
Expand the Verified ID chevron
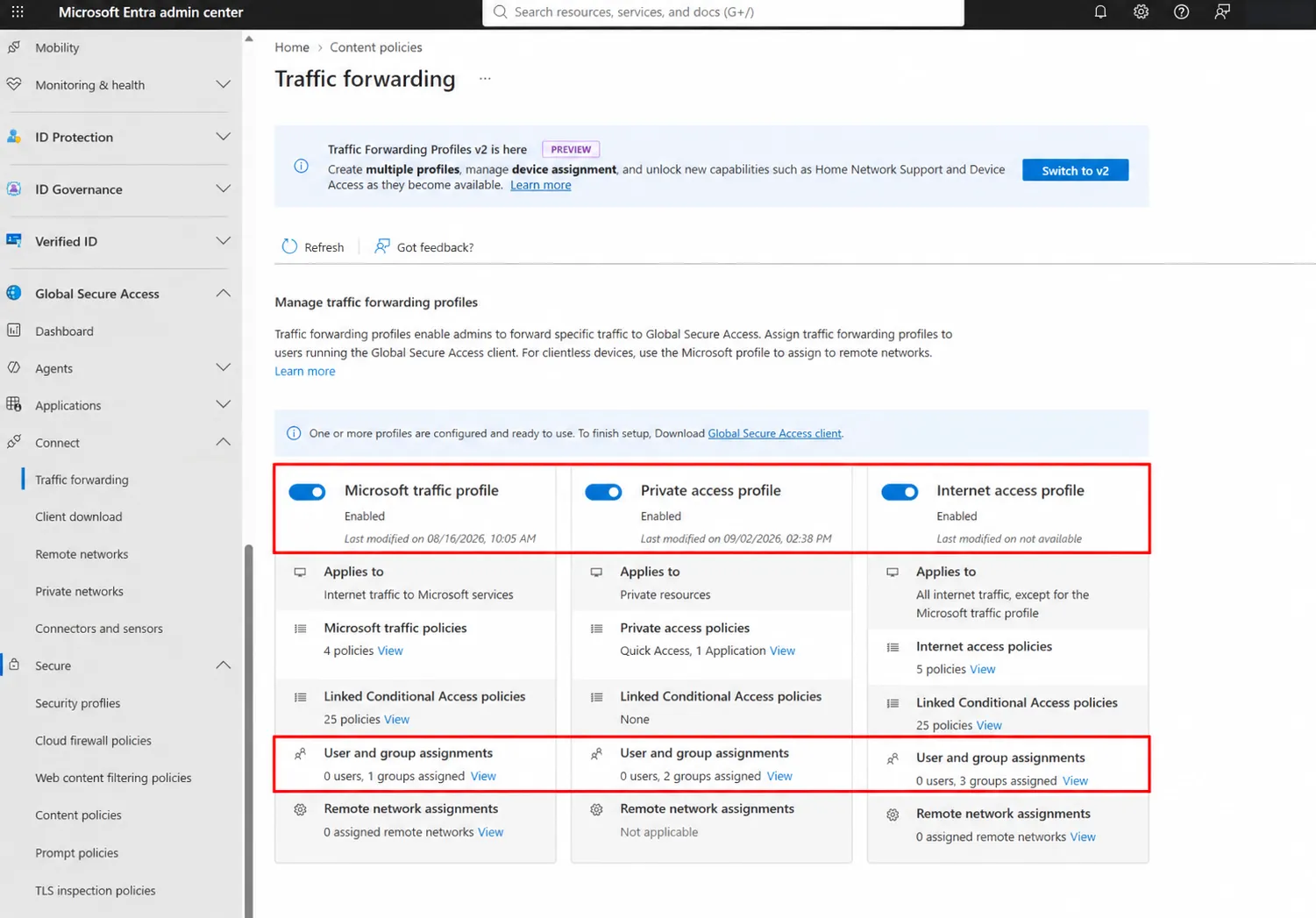[x=224, y=241]
